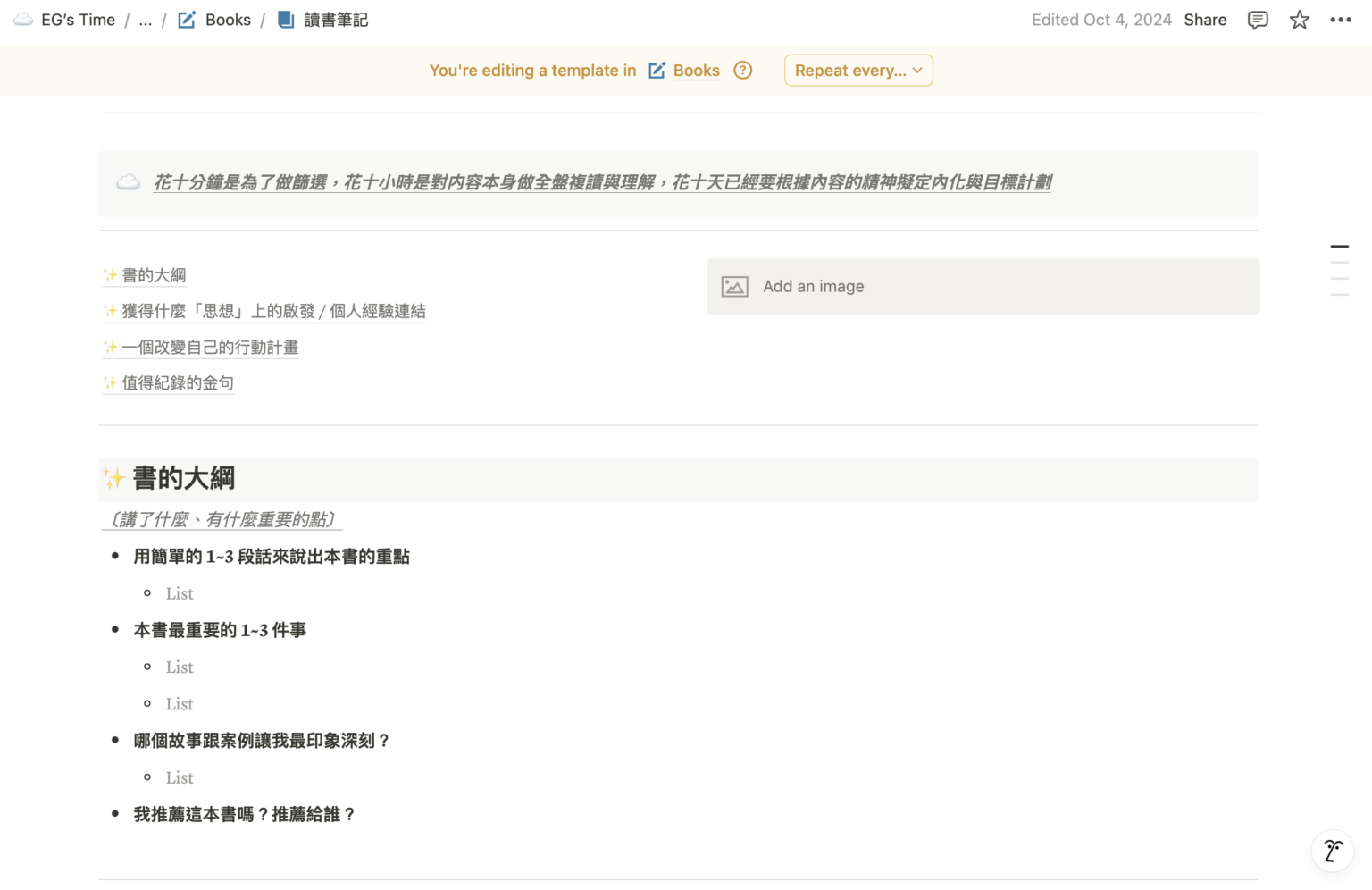
Task: Open the Notion AI assistant button
Action: coord(1332,849)
